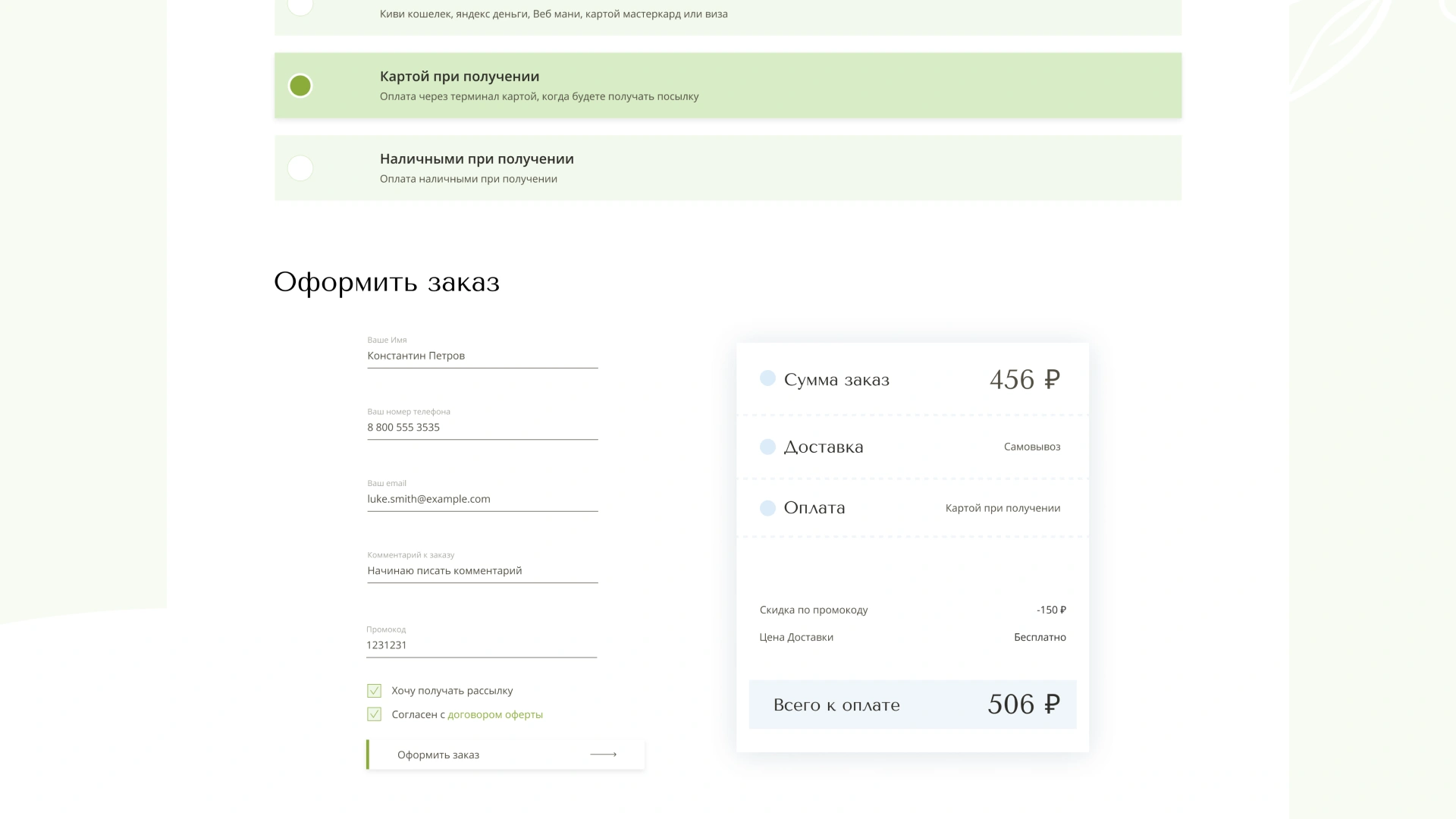This screenshot has height=819, width=1456.
Task: Click the email field with luke.smith@example.com
Action: click(482, 499)
